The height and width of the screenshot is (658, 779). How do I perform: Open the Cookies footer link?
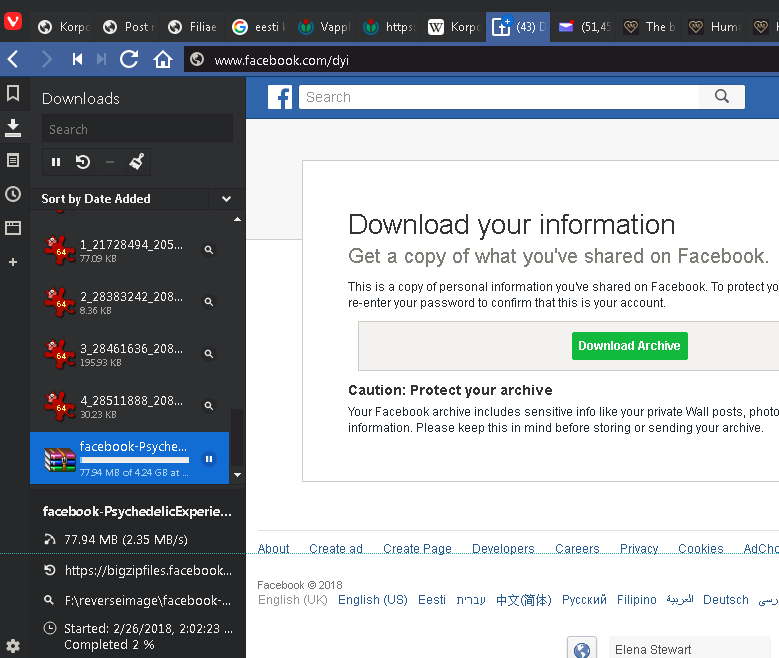pos(701,548)
